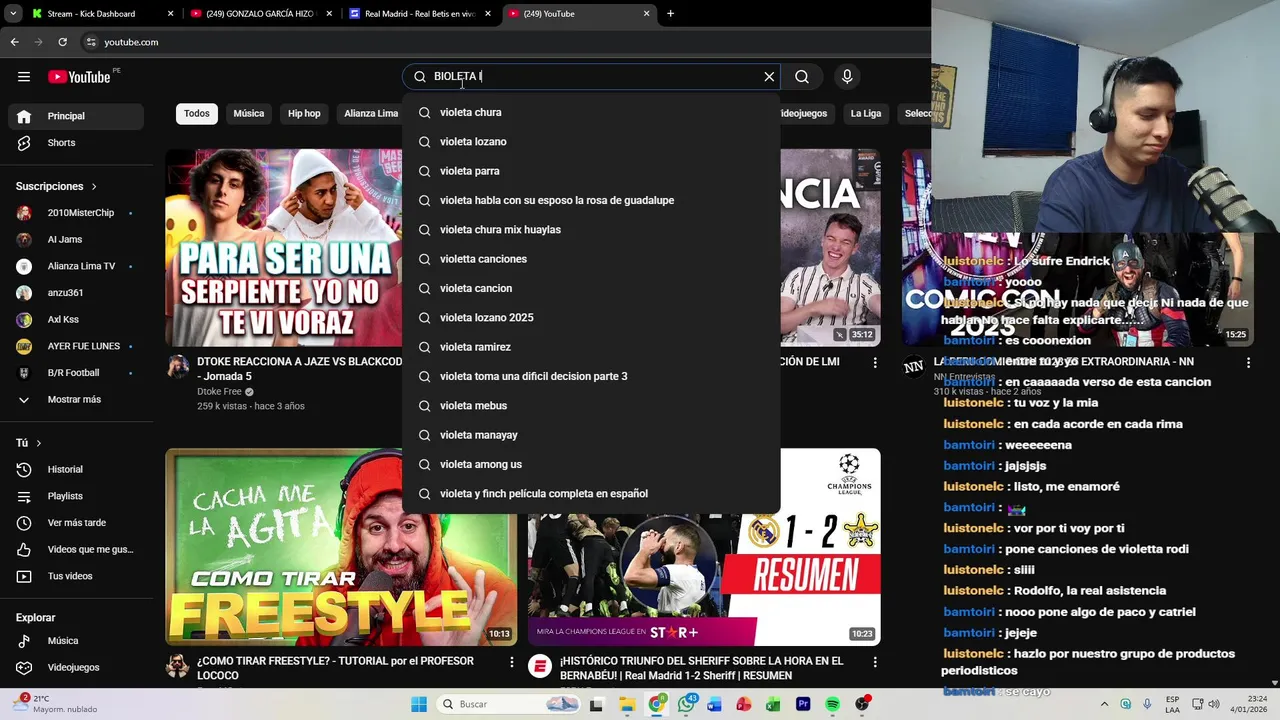
Task: Open Videojuegos under Explorar
Action: click(x=76, y=668)
